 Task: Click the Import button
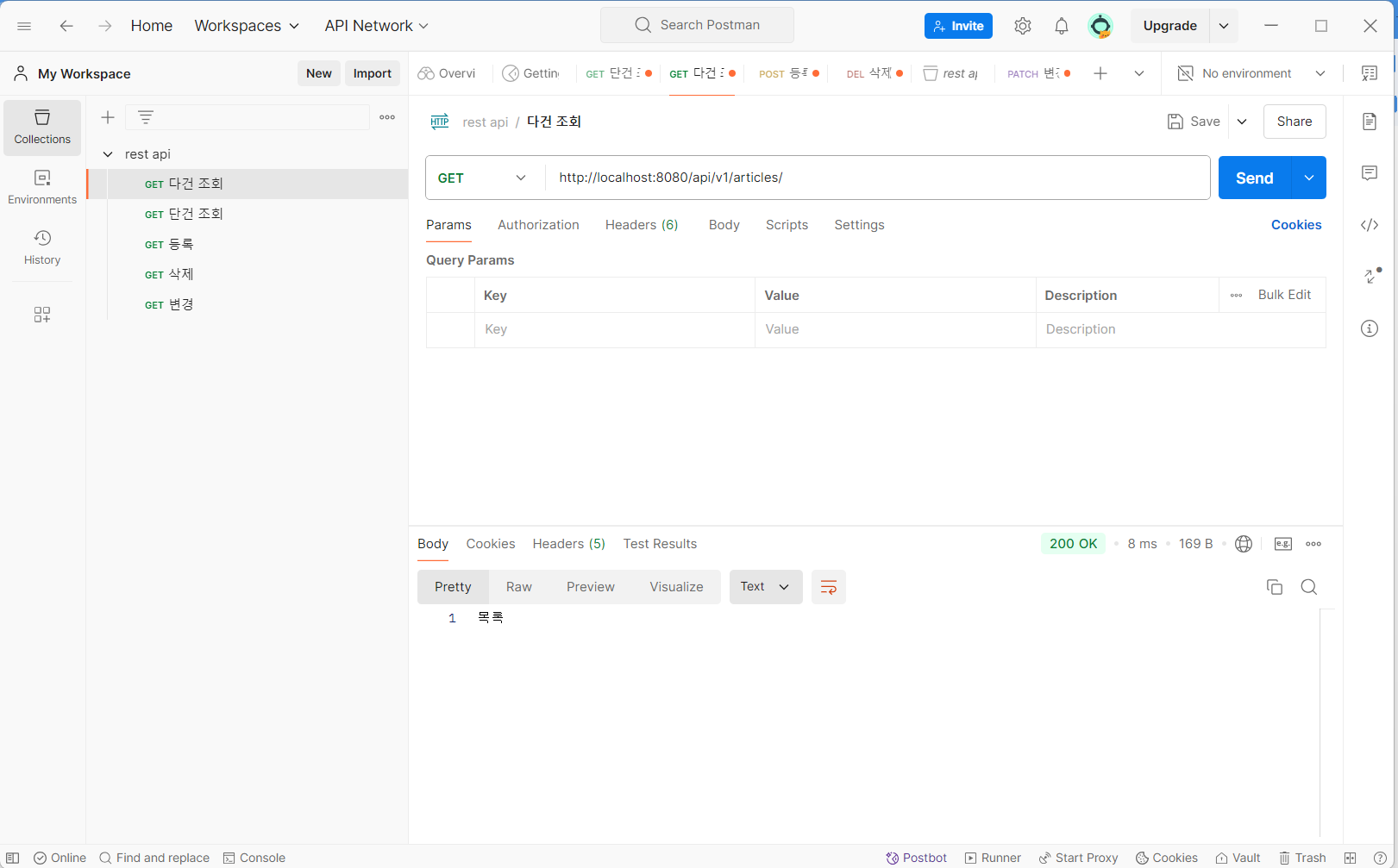(373, 73)
